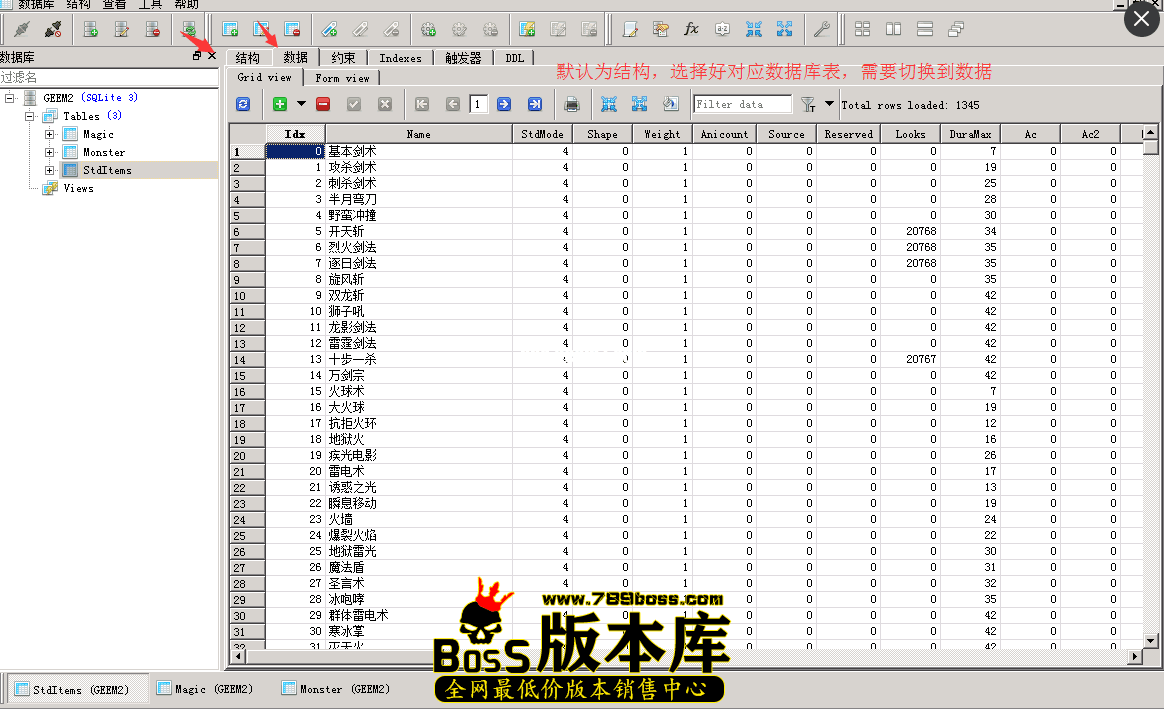Jump to the last data page

click(535, 104)
